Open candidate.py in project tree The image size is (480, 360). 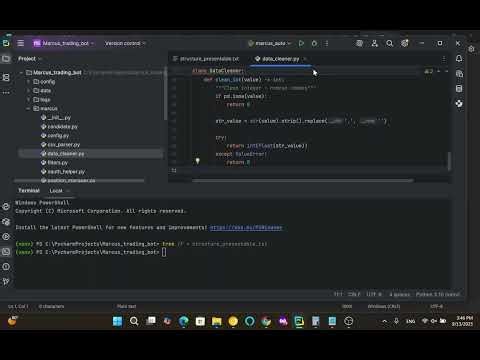(59, 127)
